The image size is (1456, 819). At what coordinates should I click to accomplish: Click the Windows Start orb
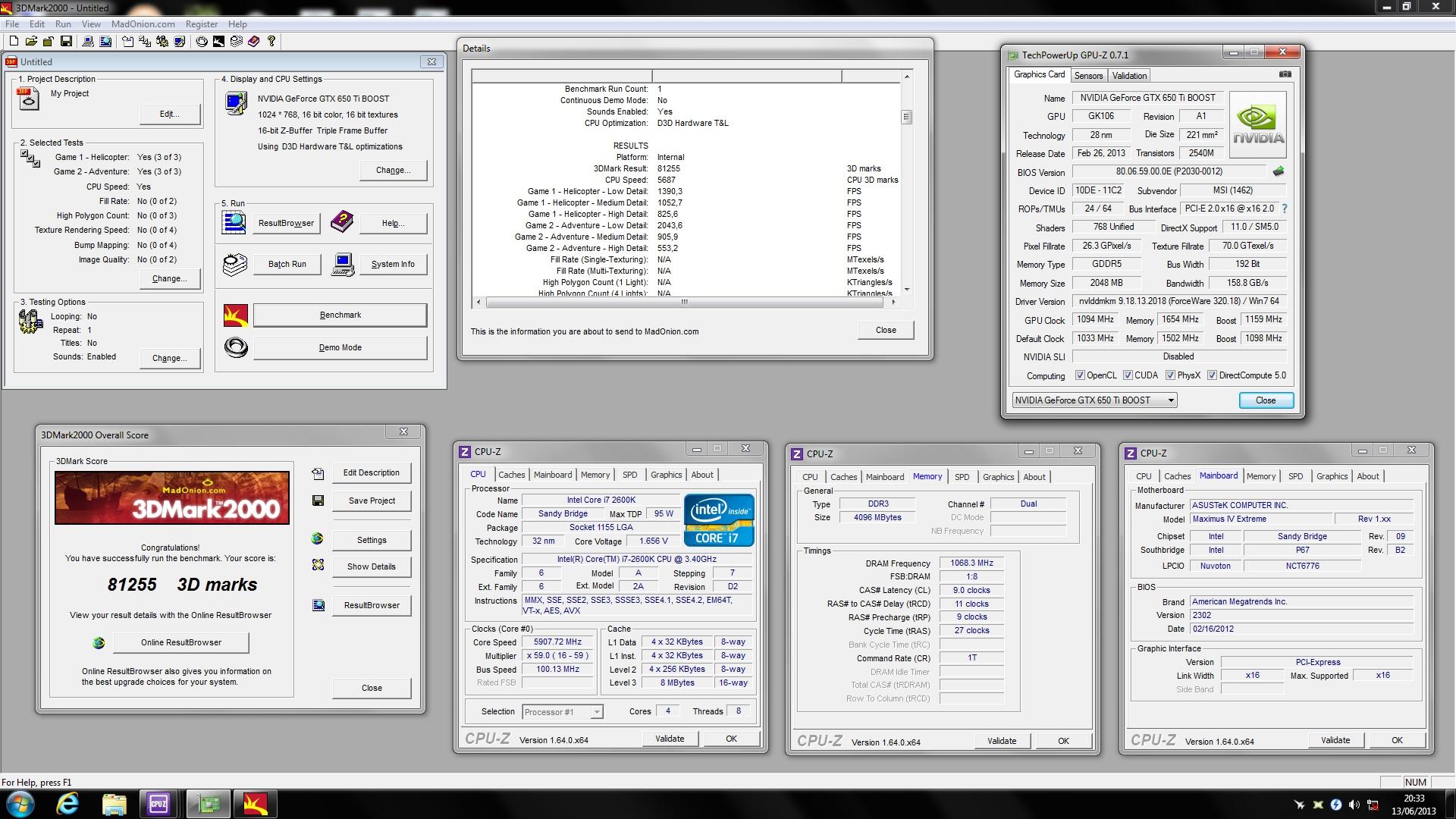20,804
